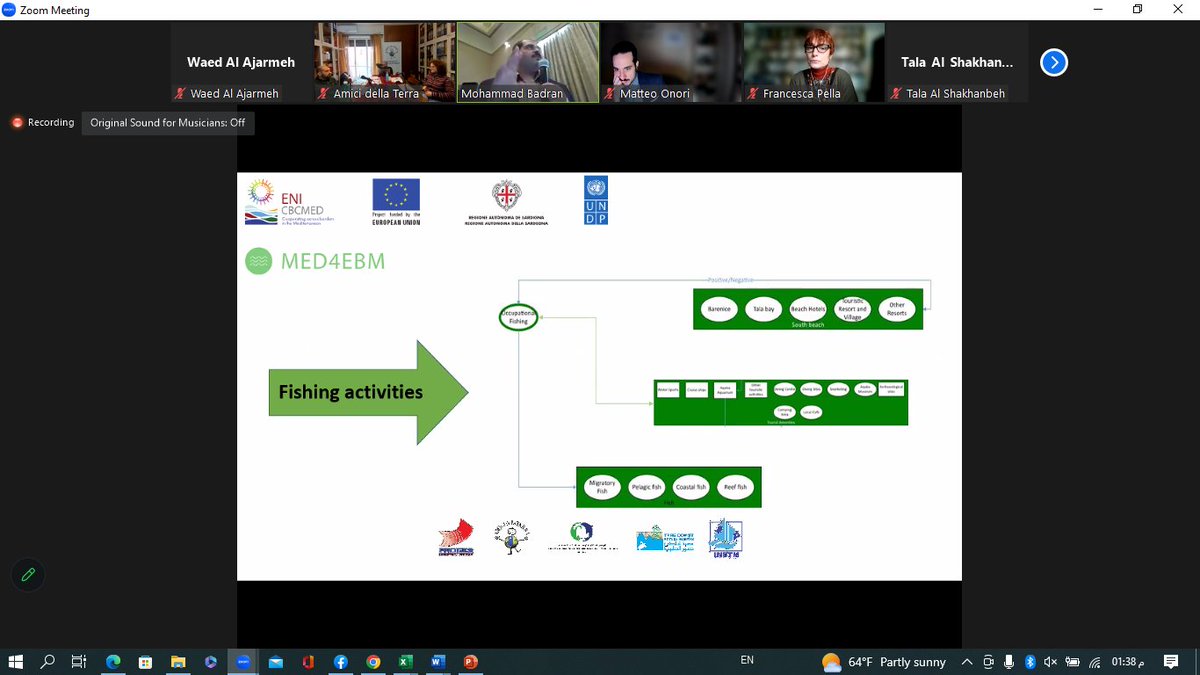Click Tala Al Shakhanbeh's muted mic icon
The width and height of the screenshot is (1200, 675).
tap(895, 94)
